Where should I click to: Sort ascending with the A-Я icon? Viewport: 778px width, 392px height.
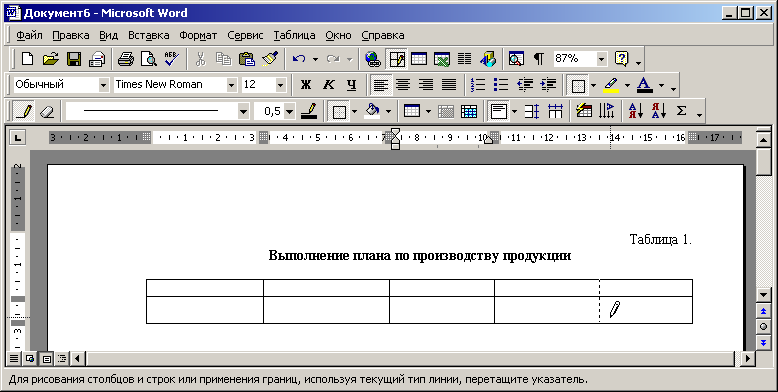click(635, 112)
